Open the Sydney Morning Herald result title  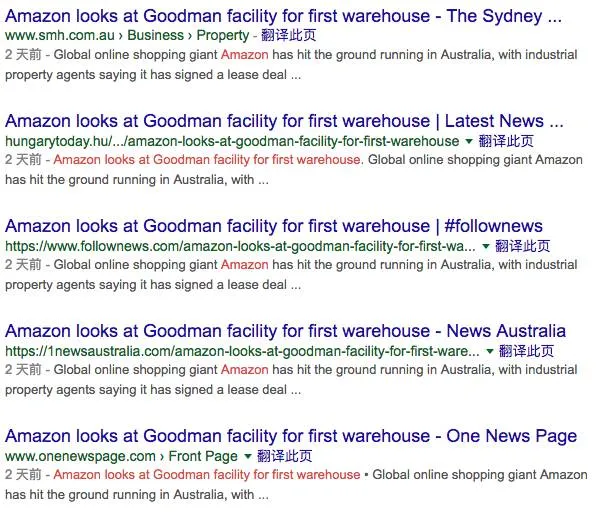click(x=283, y=16)
